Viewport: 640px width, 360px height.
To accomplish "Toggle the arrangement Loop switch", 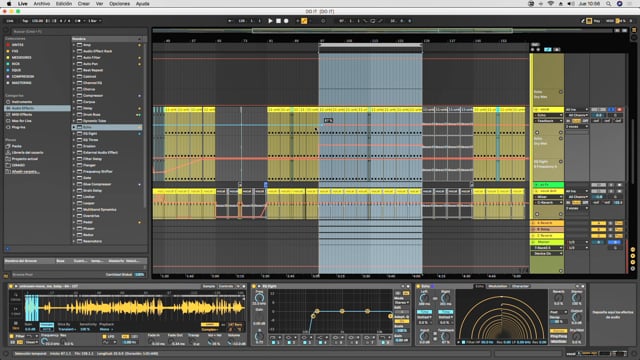I will pyautogui.click(x=373, y=21).
